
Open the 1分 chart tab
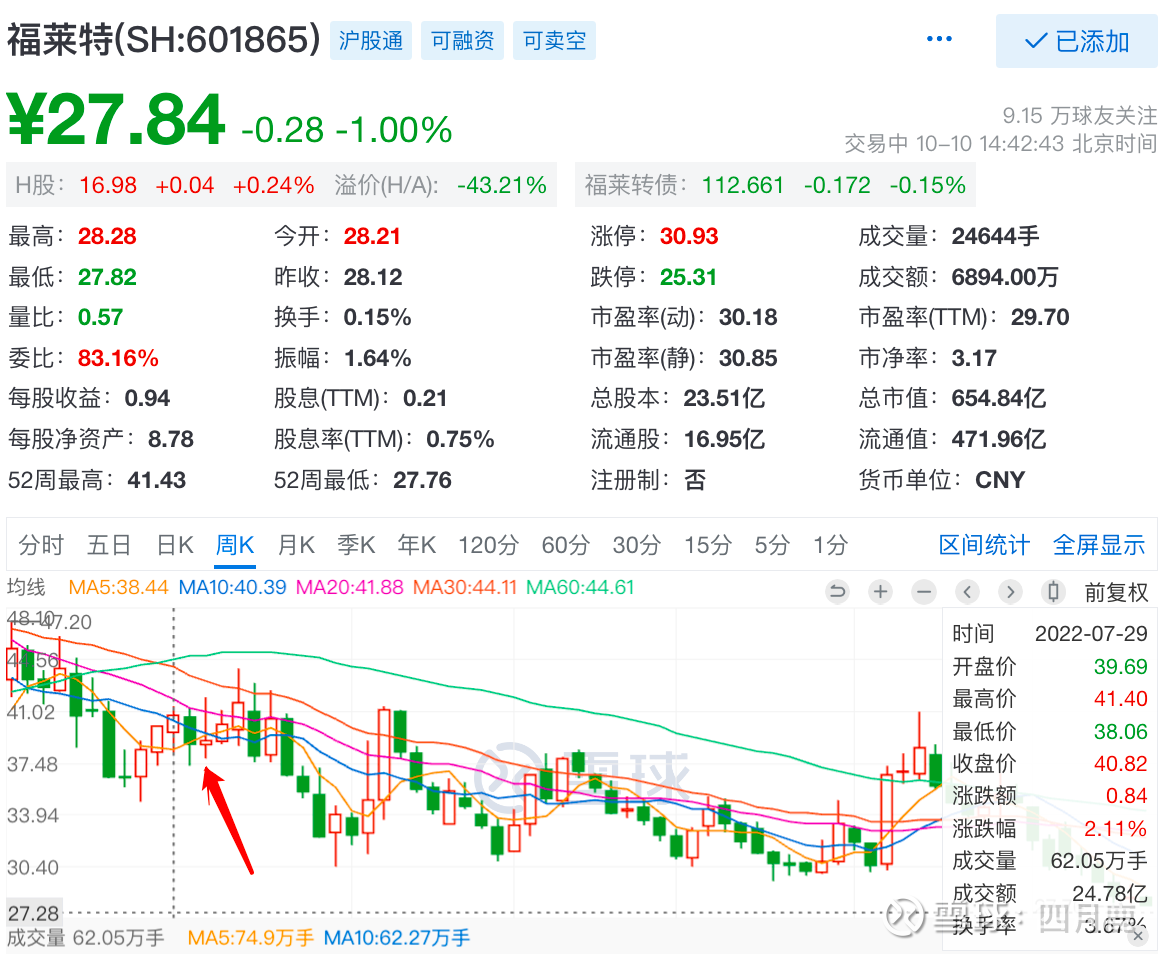coord(830,545)
